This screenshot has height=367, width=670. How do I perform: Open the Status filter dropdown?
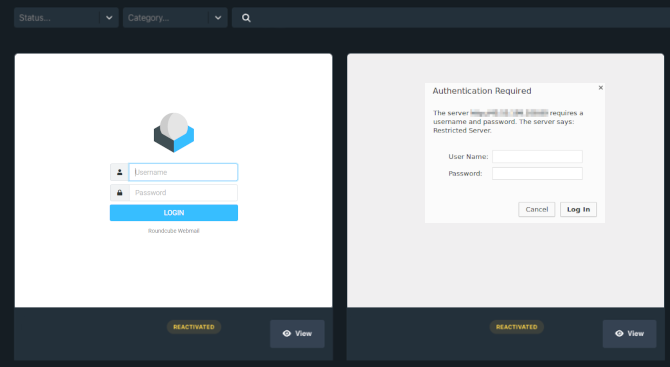pyautogui.click(x=66, y=18)
